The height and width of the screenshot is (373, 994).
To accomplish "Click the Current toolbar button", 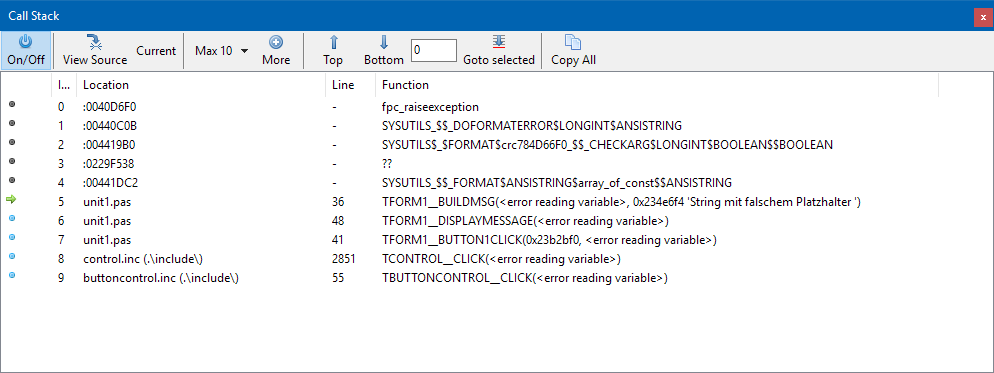I will point(156,51).
